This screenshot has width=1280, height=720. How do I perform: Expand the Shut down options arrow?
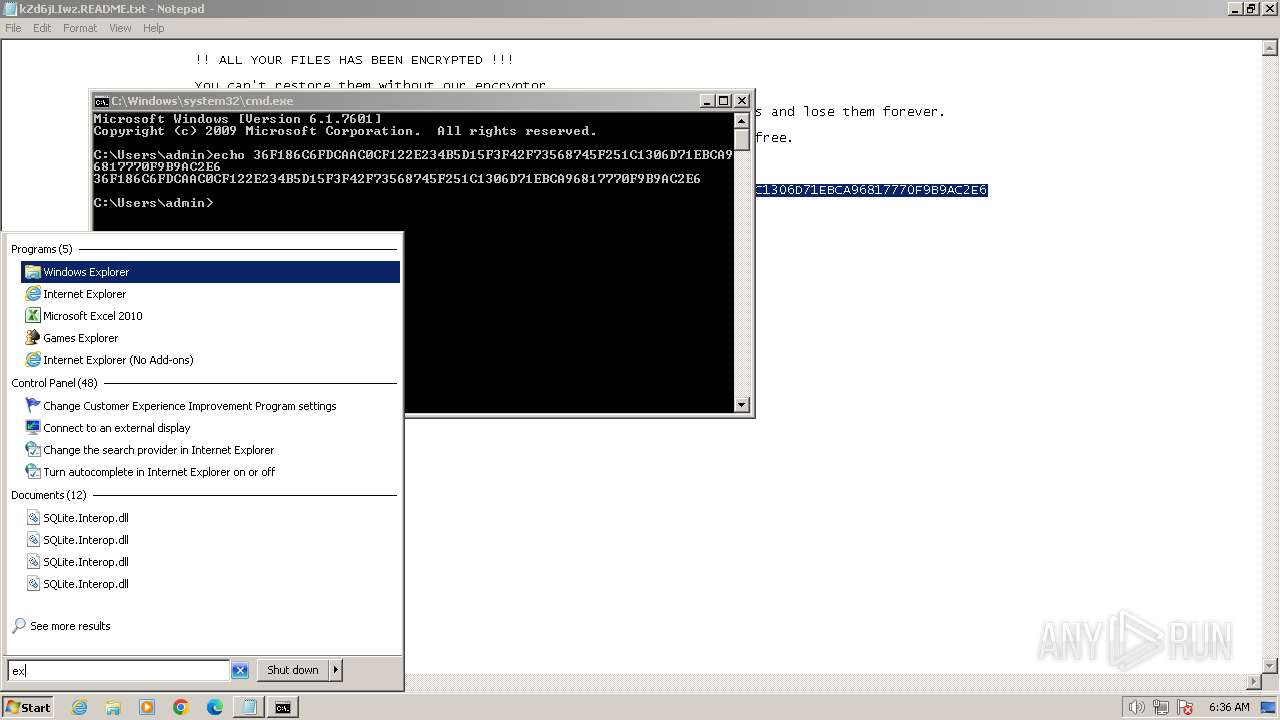coord(336,670)
